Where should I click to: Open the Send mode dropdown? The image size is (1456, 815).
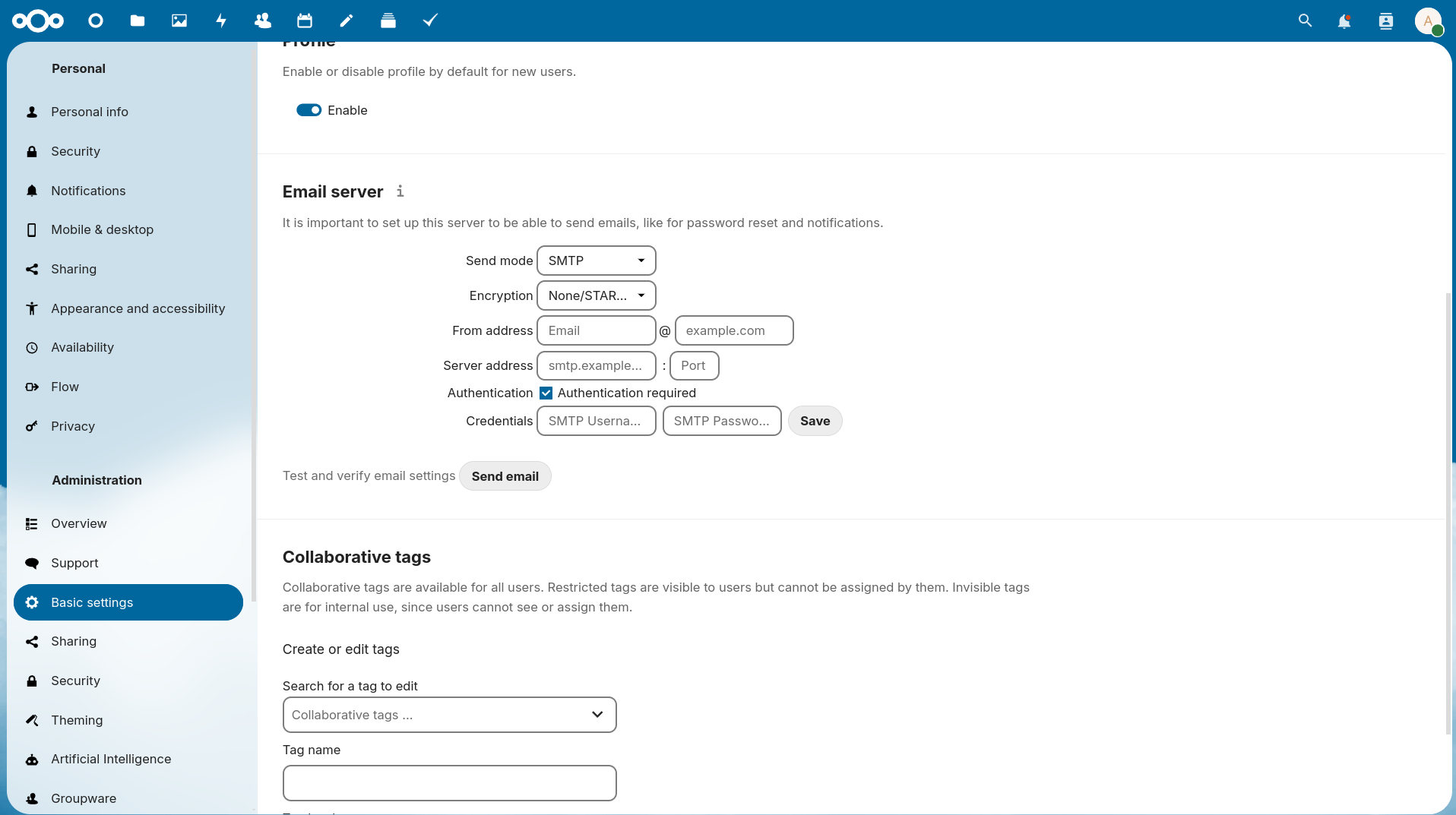596,261
